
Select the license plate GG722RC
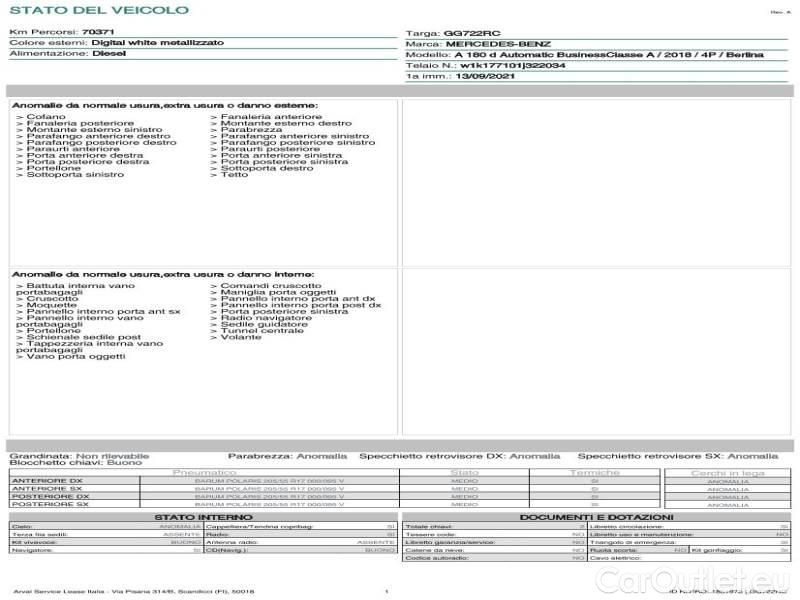[x=464, y=33]
